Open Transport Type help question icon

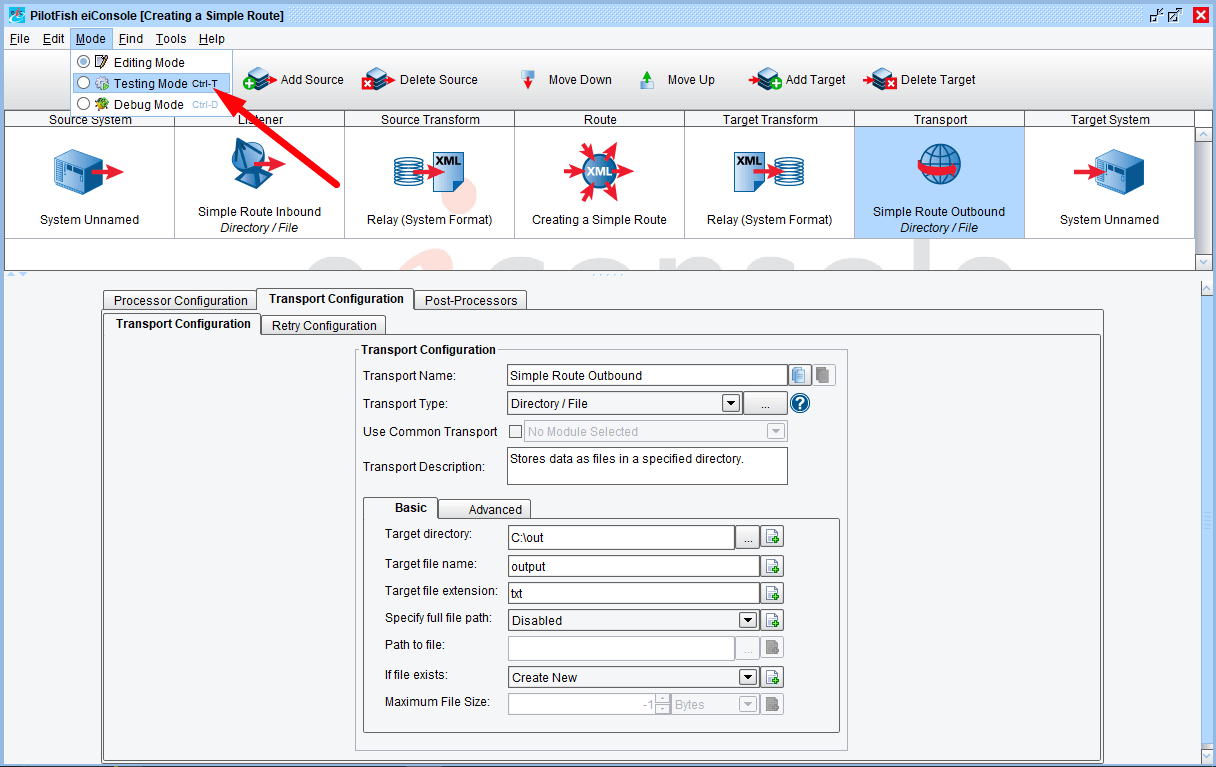coord(800,404)
